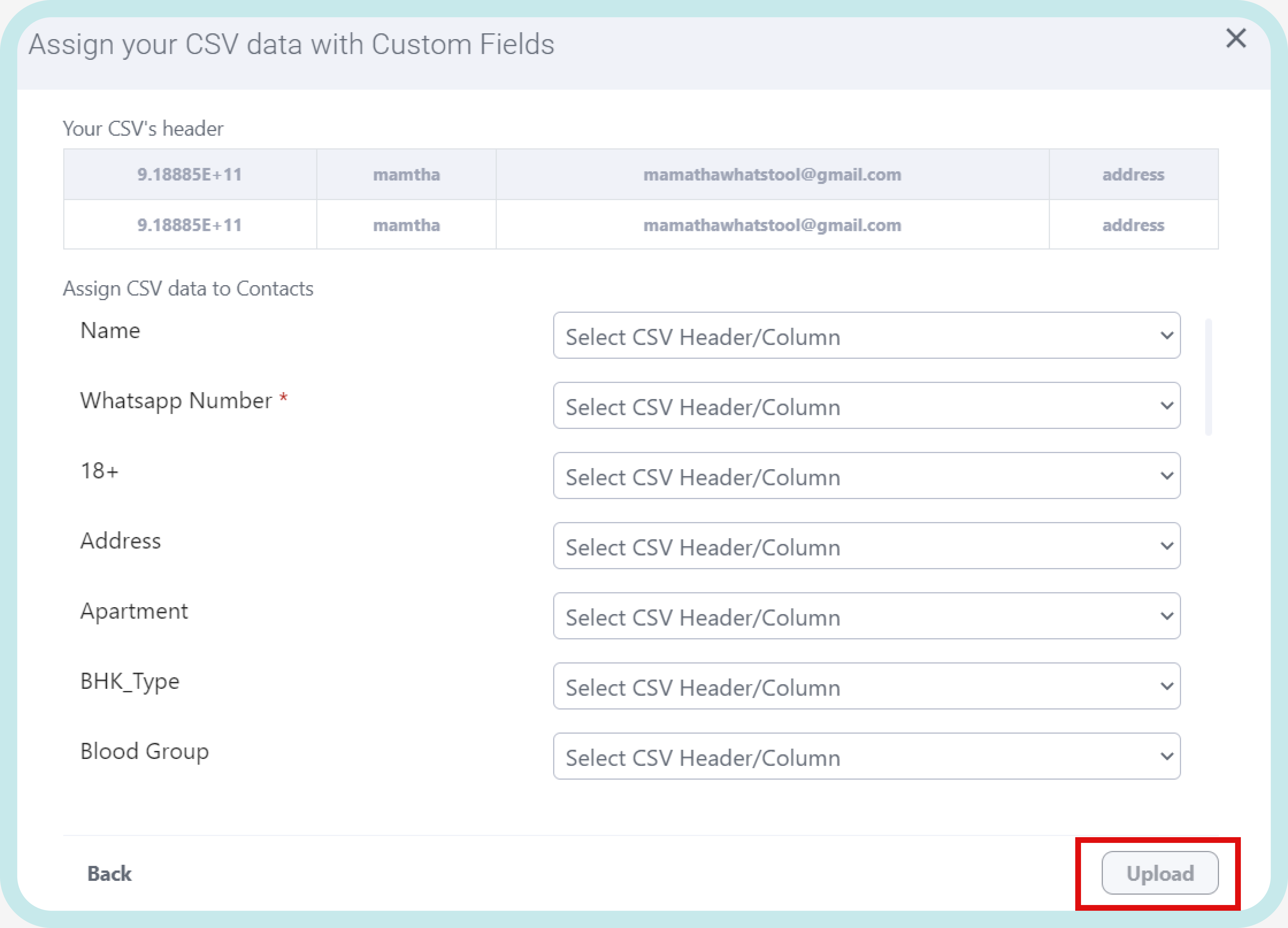The width and height of the screenshot is (1288, 928).
Task: Click the fields list vertical scrollbar
Action: [x=1208, y=377]
